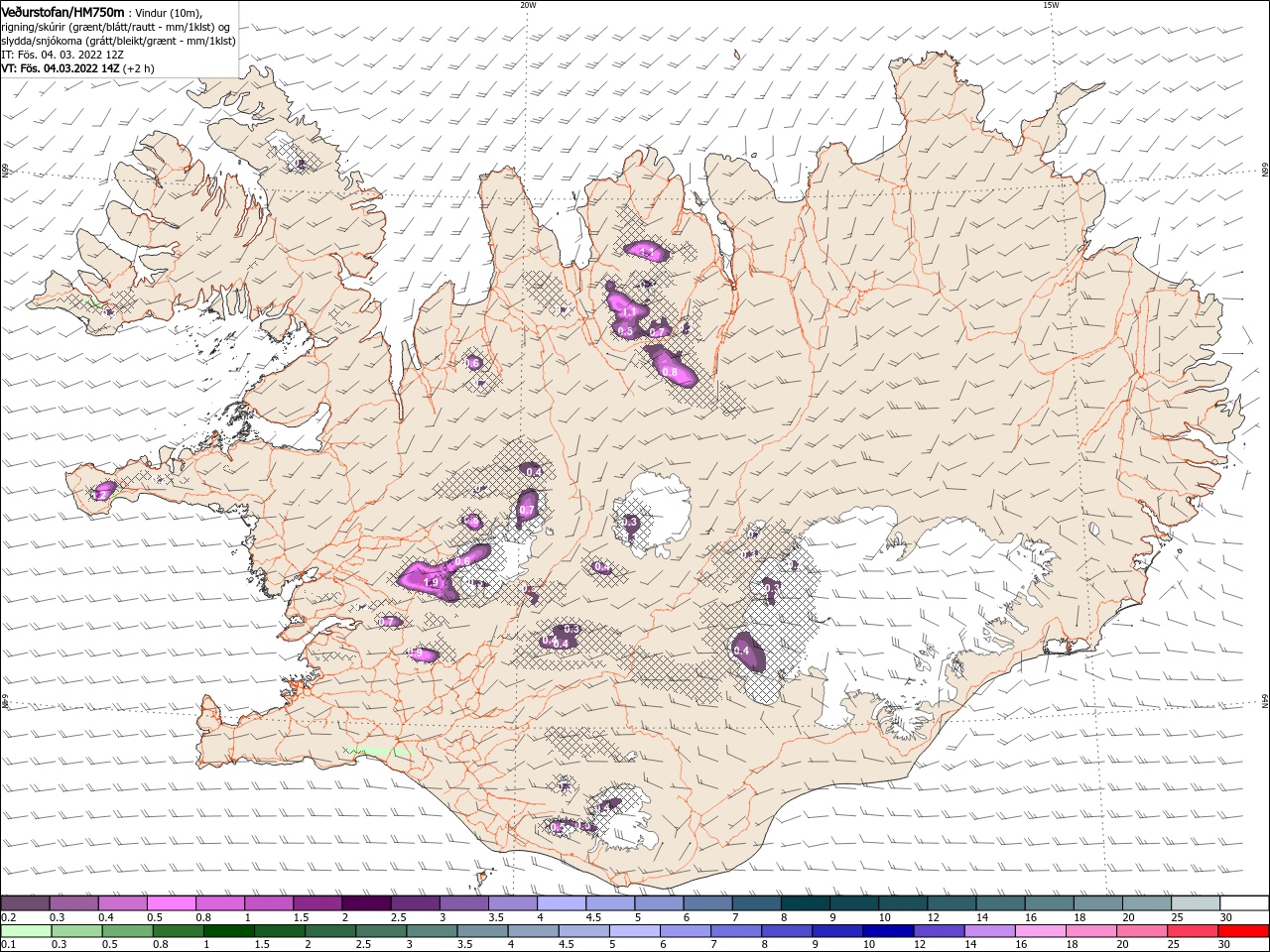
Task: Select the 'IT: Fös. 04. 03. 2022 12Z' line
Action: pyautogui.click(x=63, y=55)
